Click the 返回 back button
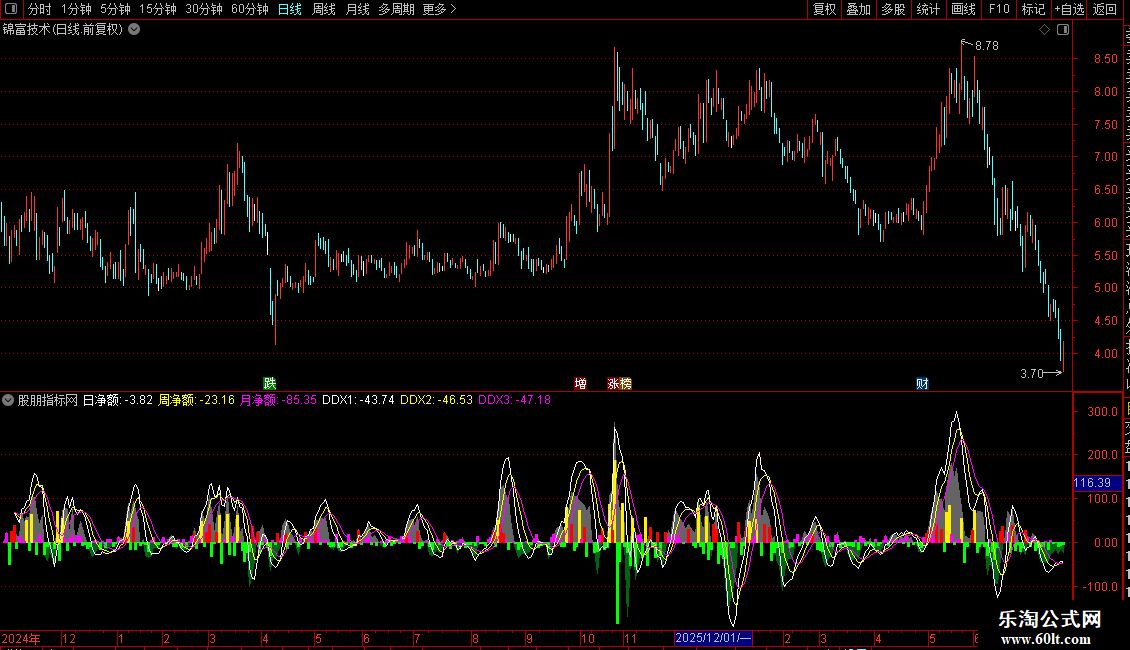1130x650 pixels. (1104, 9)
